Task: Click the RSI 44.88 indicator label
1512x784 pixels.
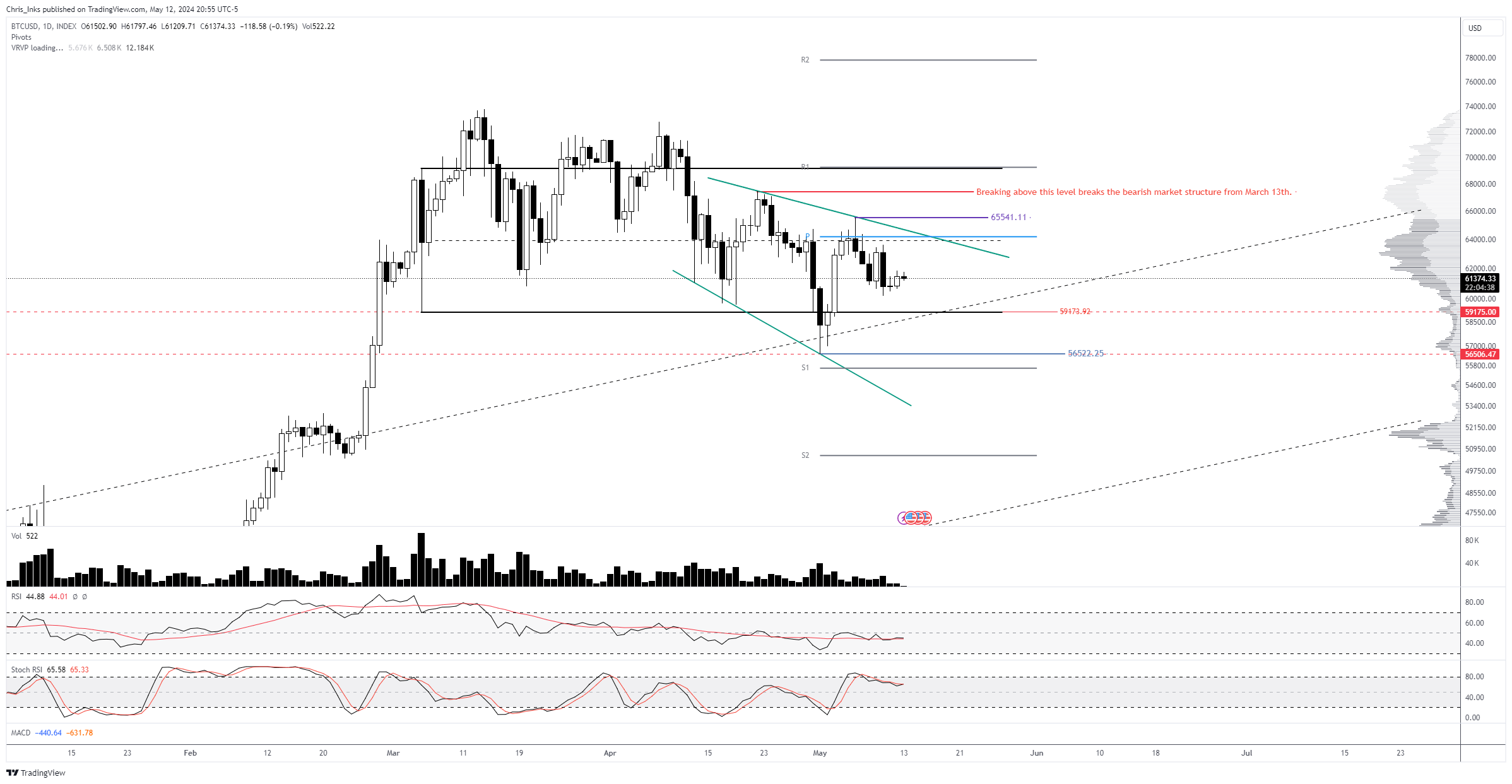Action: click(28, 597)
